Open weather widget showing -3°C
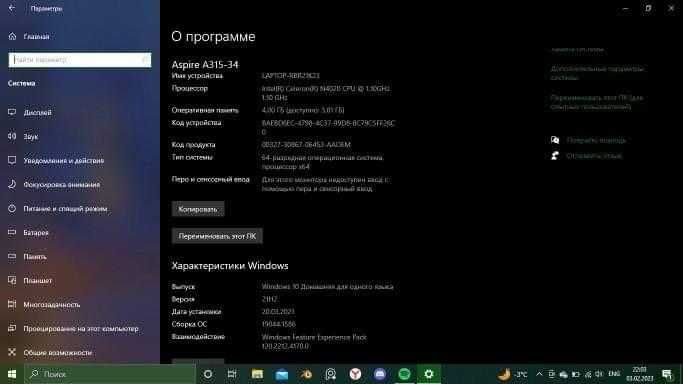Image resolution: width=683 pixels, height=384 pixels. pos(513,374)
